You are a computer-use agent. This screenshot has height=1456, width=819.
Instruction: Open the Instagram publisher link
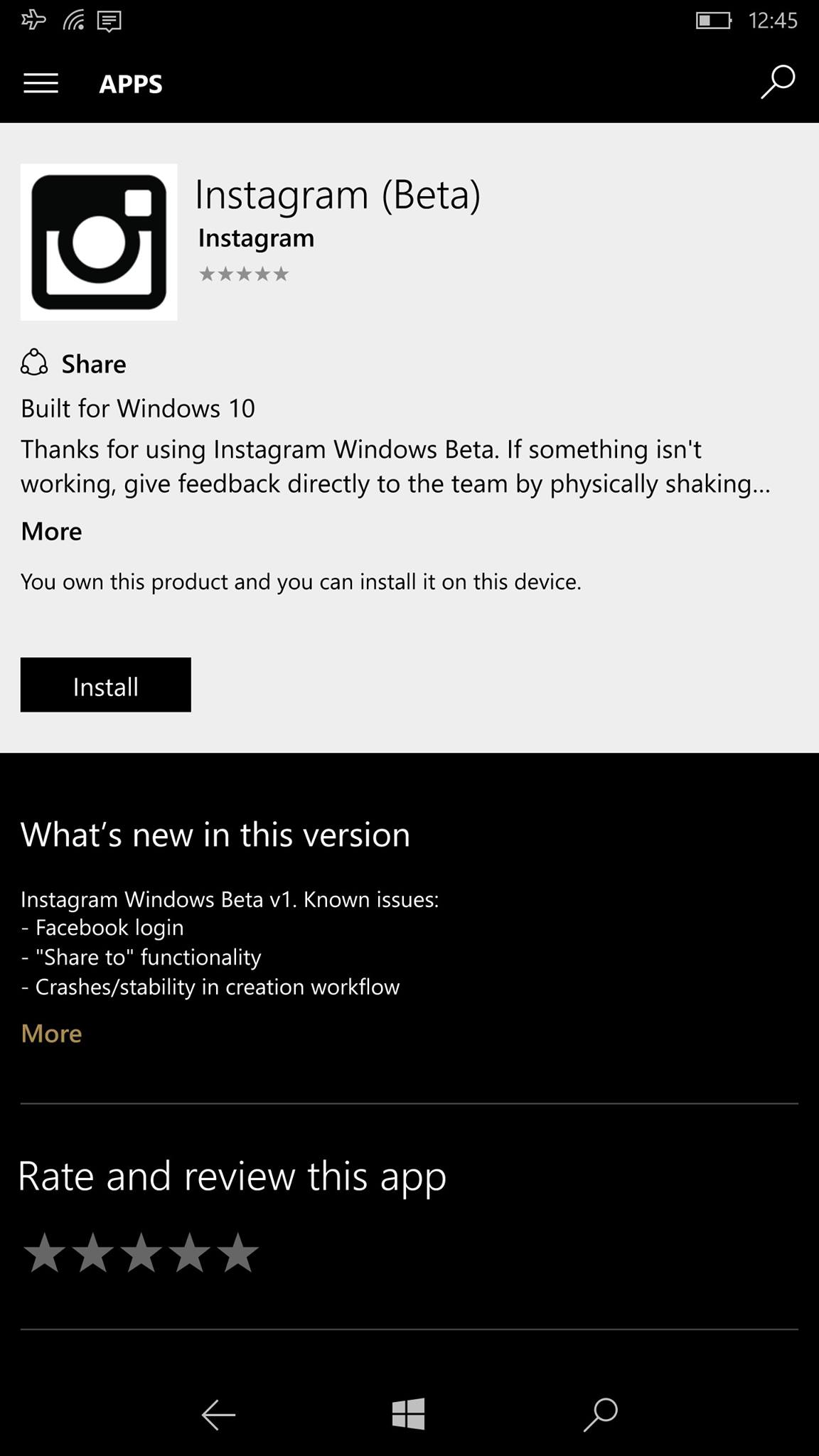[x=256, y=238]
